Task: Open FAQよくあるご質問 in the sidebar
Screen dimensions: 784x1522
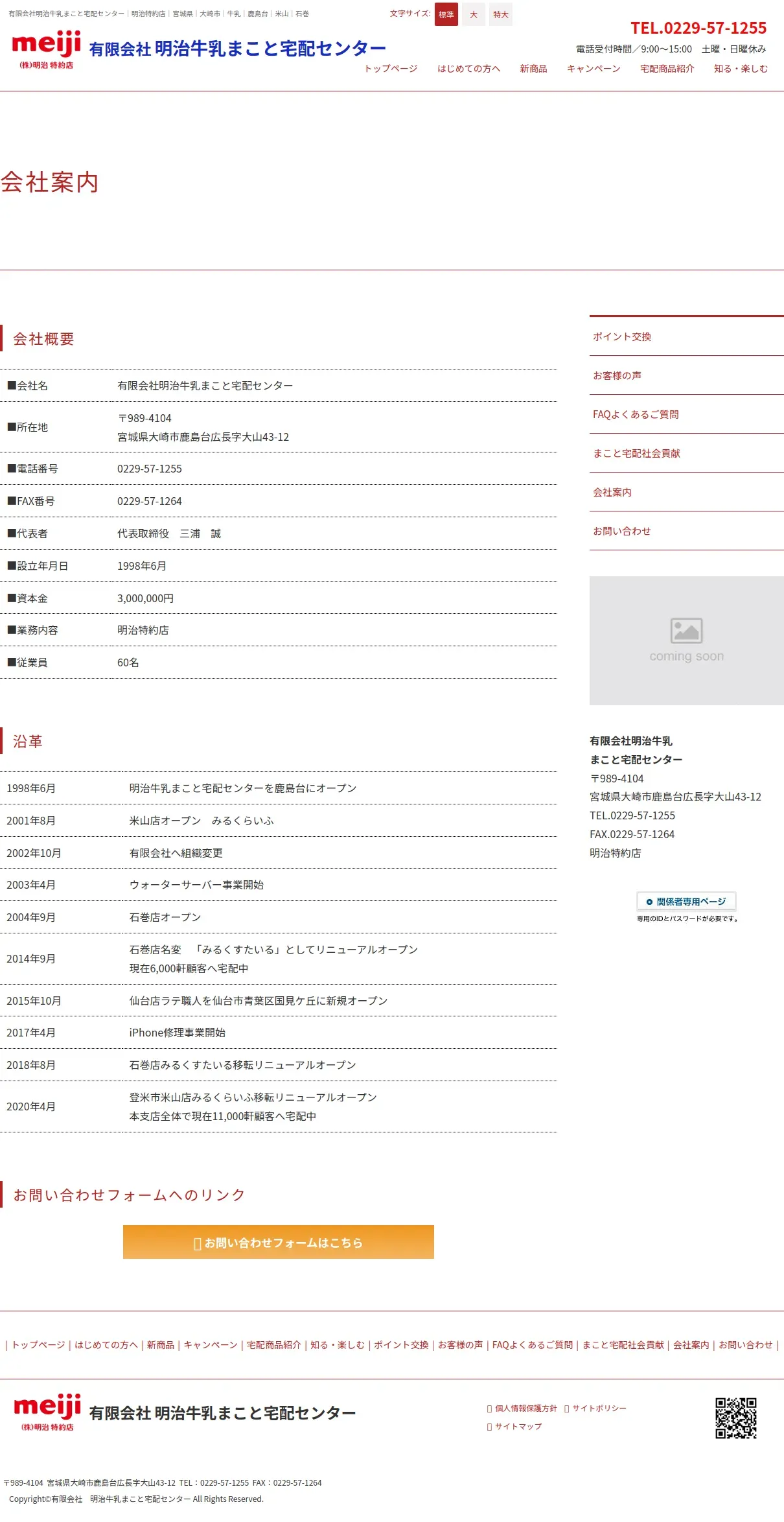Action: point(687,414)
